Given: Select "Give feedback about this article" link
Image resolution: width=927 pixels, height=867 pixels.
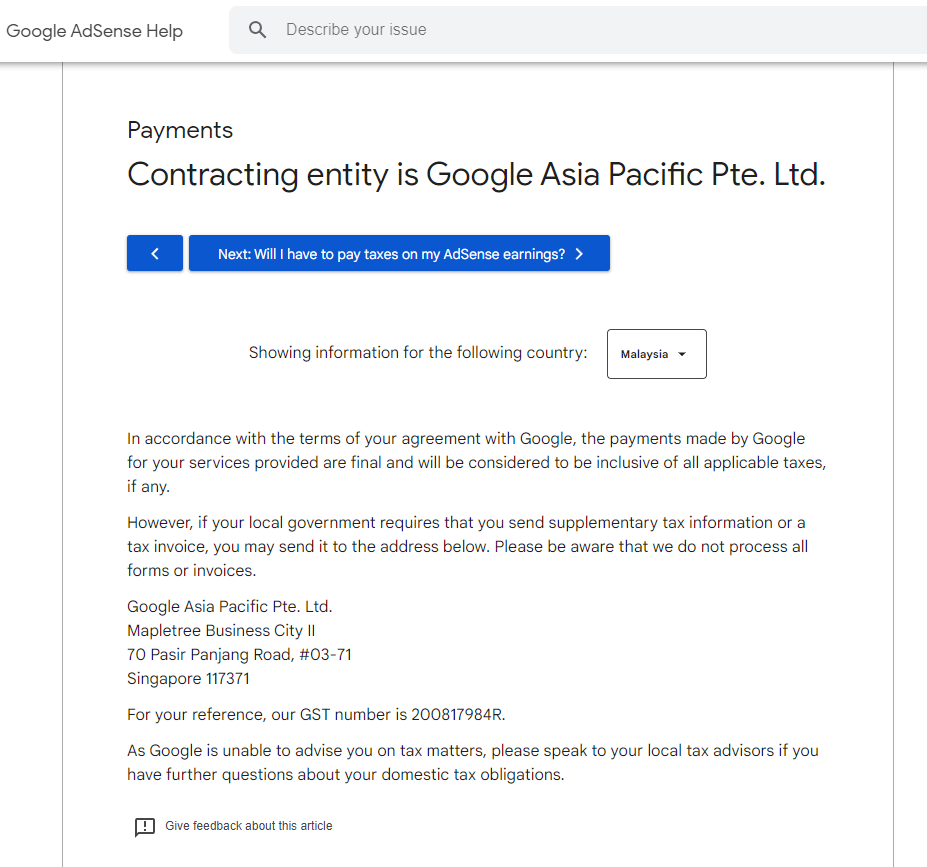Looking at the screenshot, I should click(249, 826).
